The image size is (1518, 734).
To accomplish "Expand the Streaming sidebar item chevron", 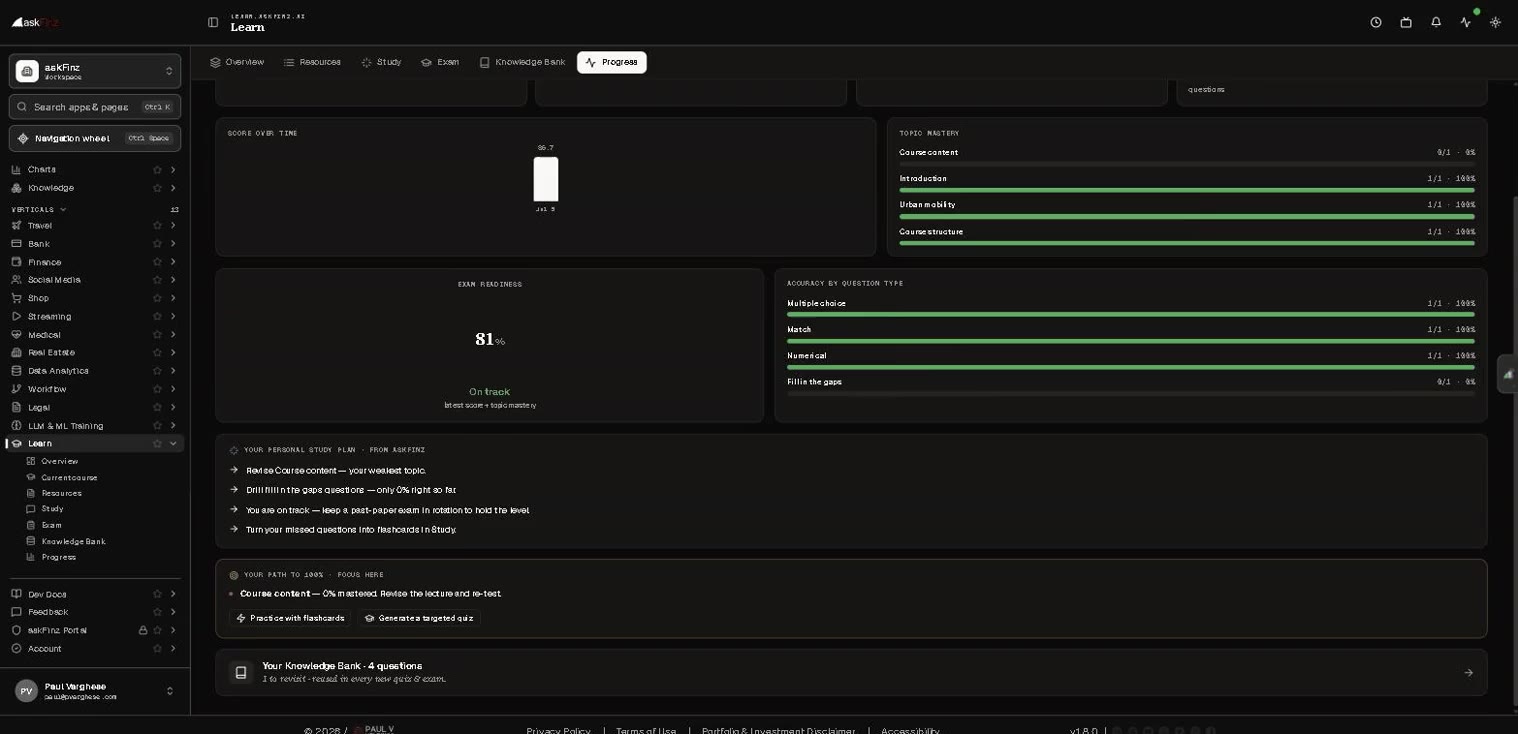I will click(173, 316).
